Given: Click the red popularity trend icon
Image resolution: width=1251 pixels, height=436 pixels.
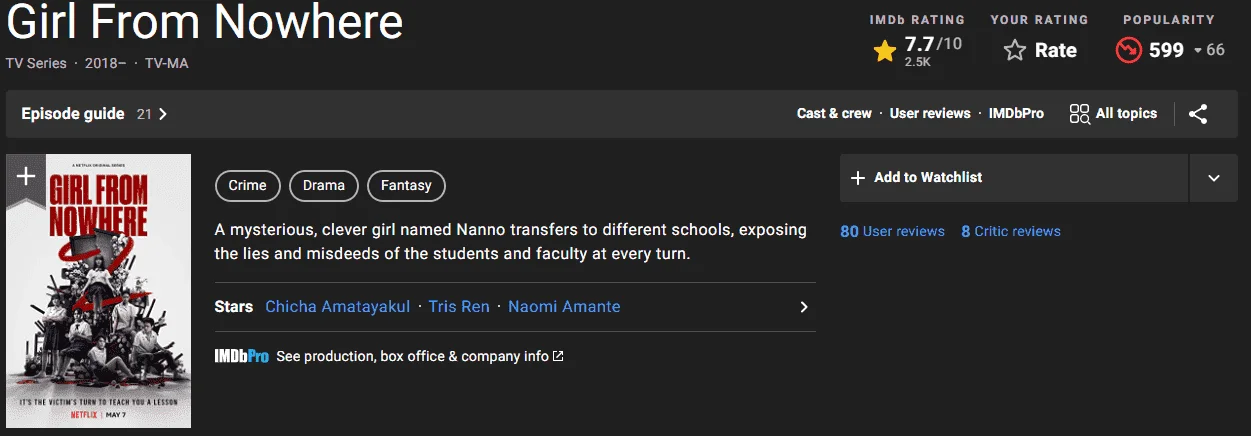Looking at the screenshot, I should tap(1129, 50).
